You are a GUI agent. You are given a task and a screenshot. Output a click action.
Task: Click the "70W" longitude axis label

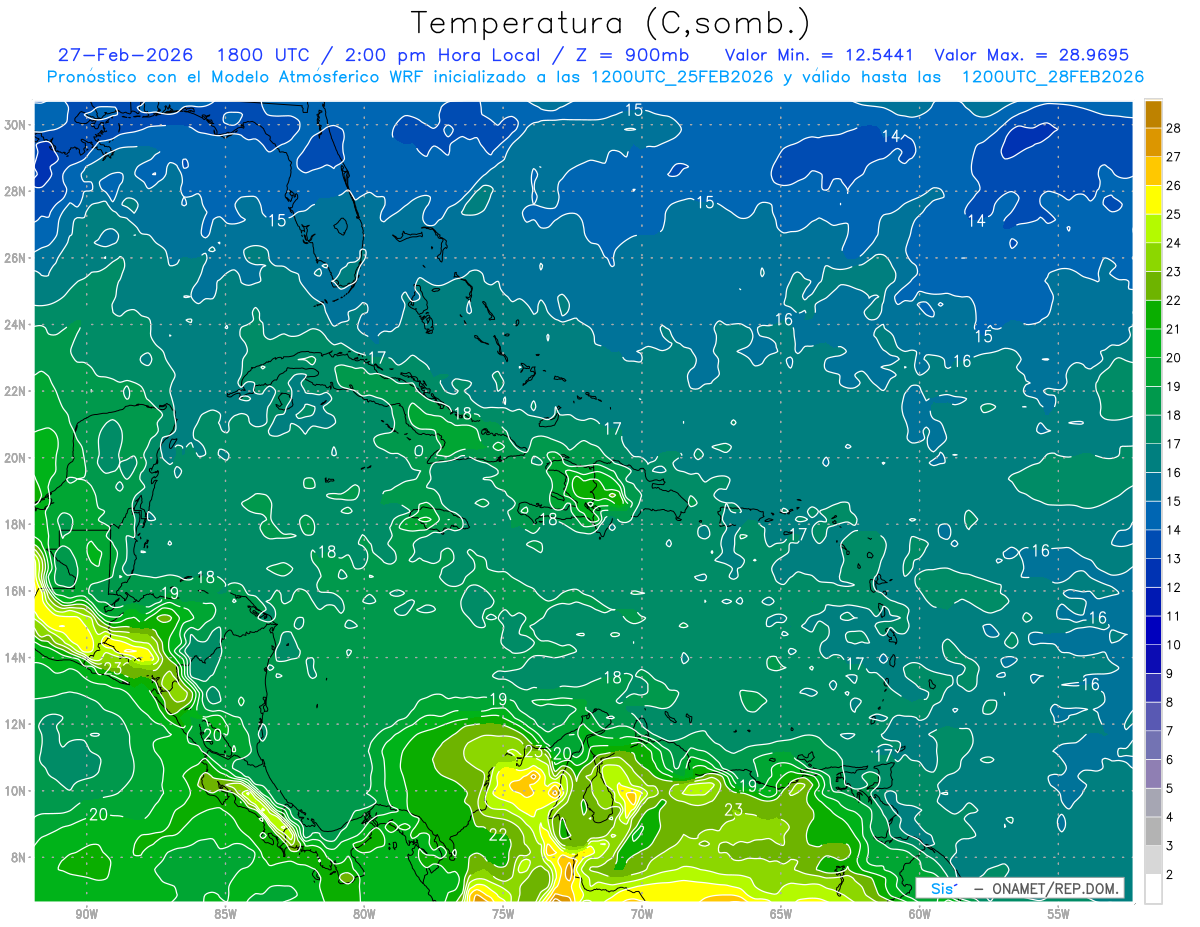point(642,914)
